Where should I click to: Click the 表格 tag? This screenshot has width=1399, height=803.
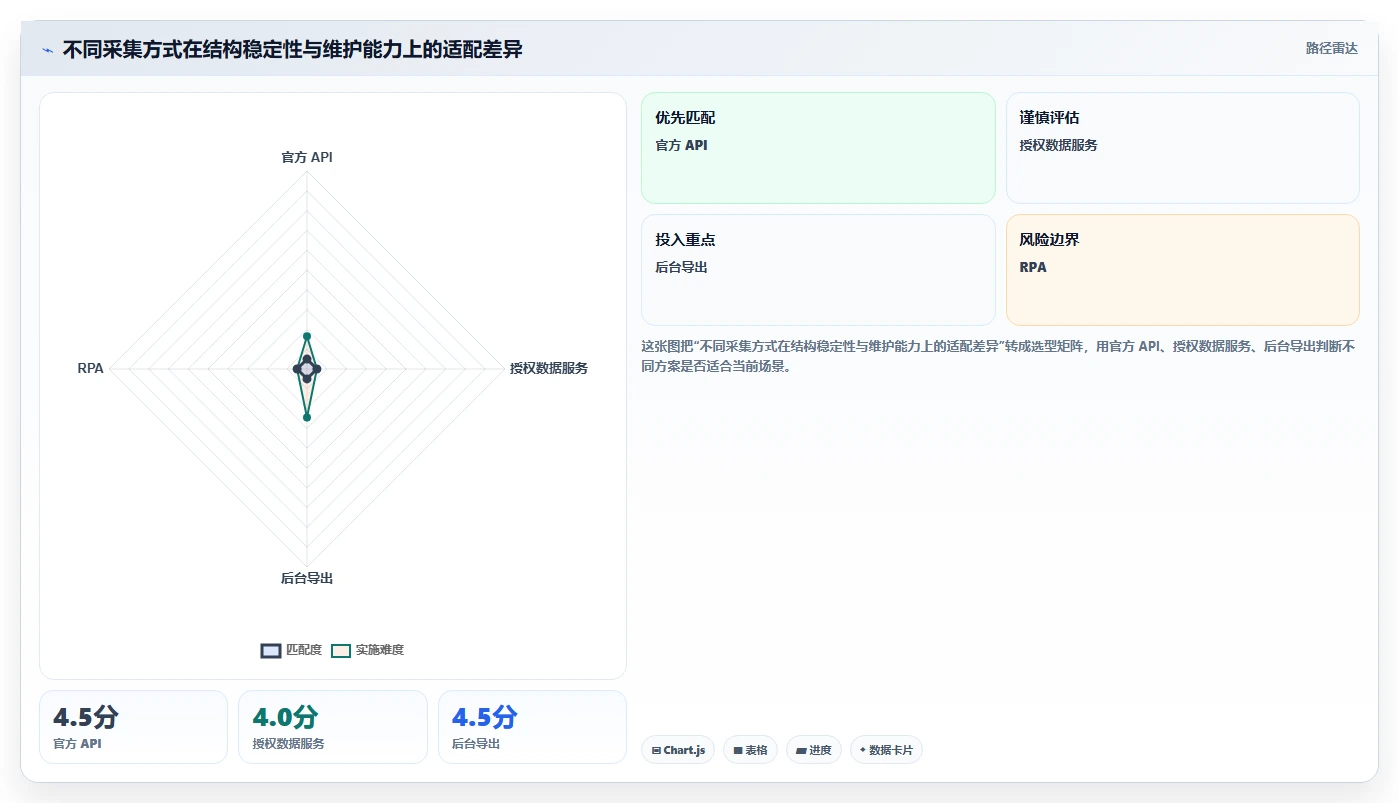coord(750,750)
